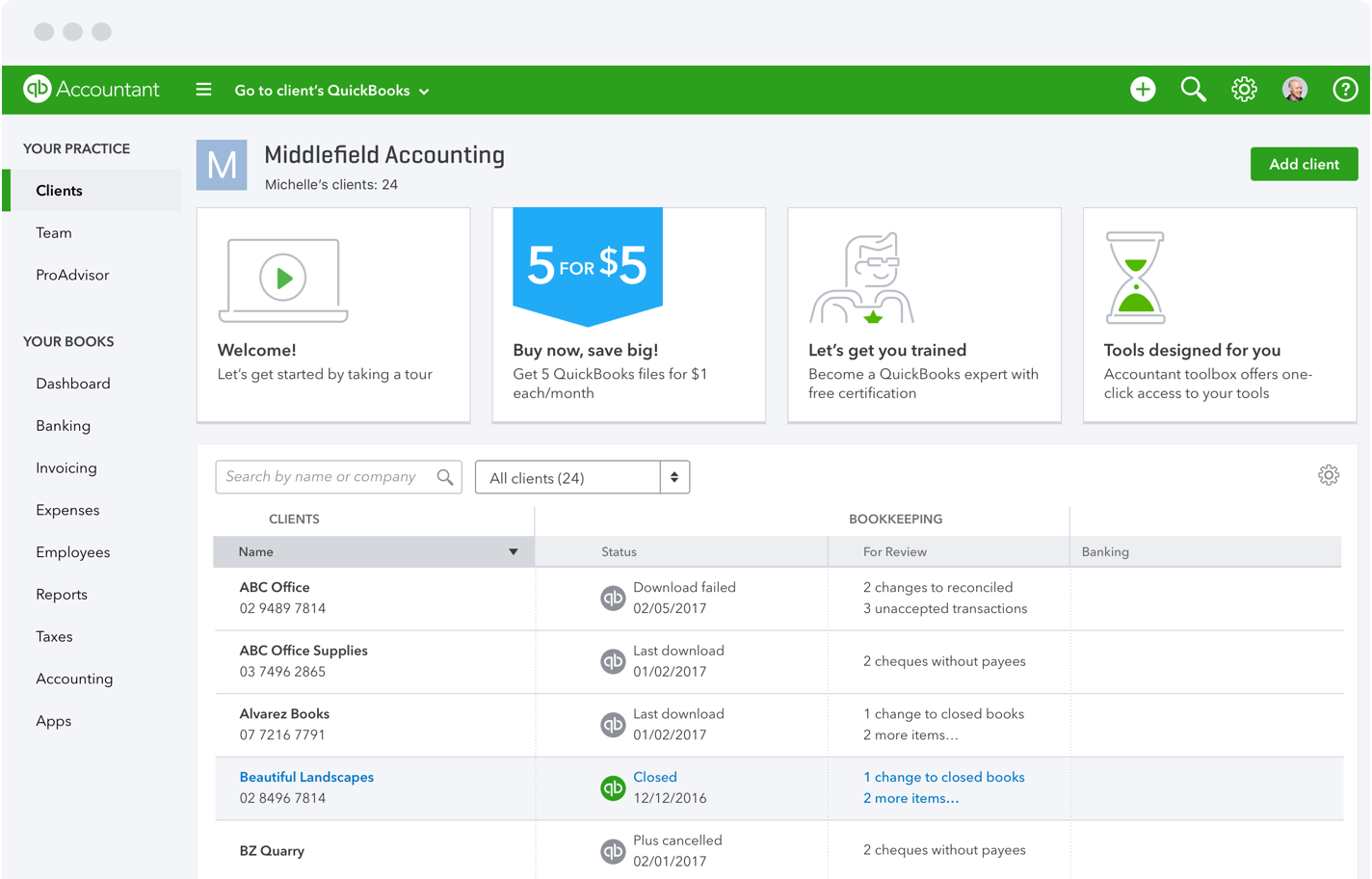Screen dimensions: 1372x879
Task: Expand the Go to client's QuickBooks dropdown
Action: point(331,91)
